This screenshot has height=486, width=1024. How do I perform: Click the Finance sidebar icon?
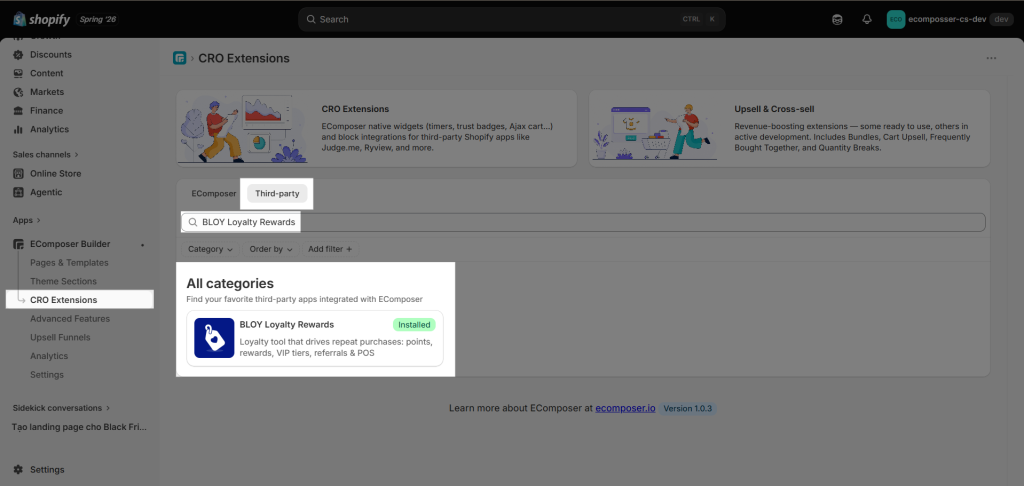[x=18, y=110]
